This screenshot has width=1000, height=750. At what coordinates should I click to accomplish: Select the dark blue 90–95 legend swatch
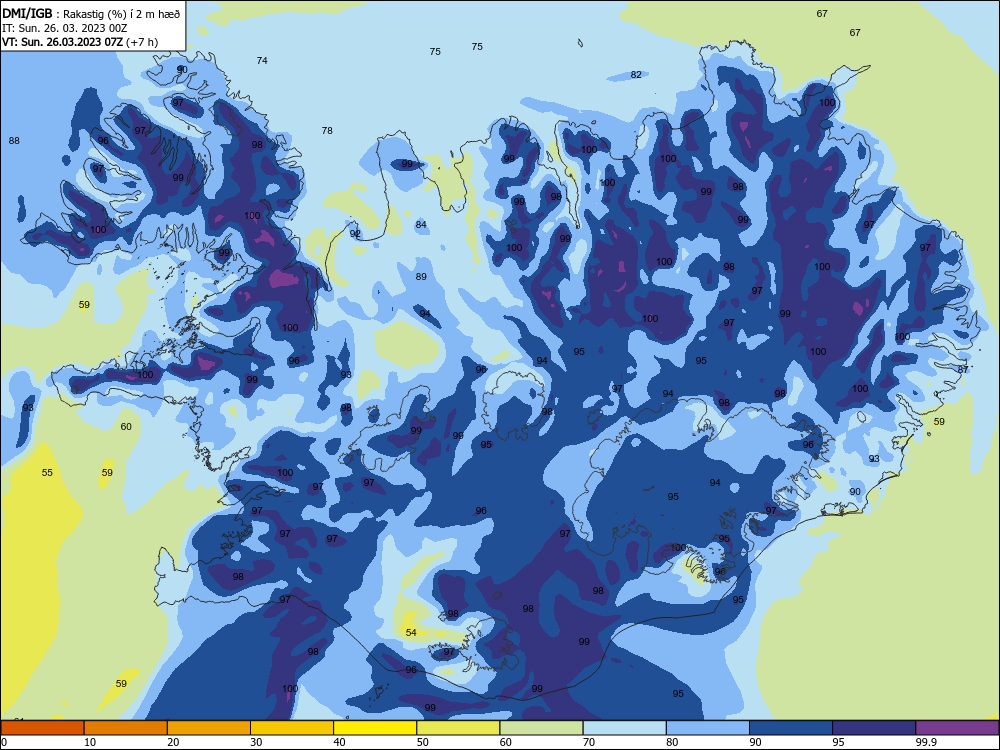[791, 728]
